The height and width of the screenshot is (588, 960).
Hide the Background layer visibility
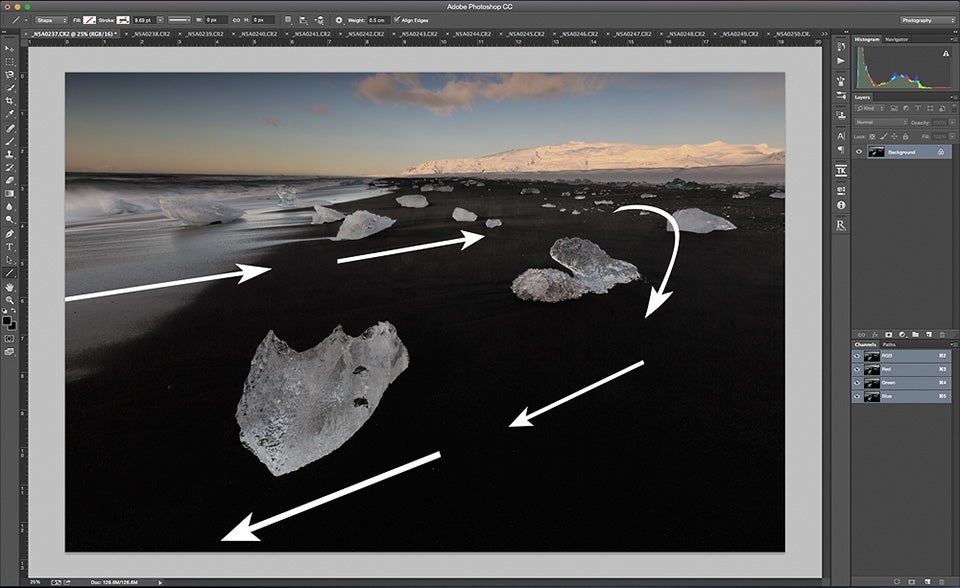click(x=859, y=152)
